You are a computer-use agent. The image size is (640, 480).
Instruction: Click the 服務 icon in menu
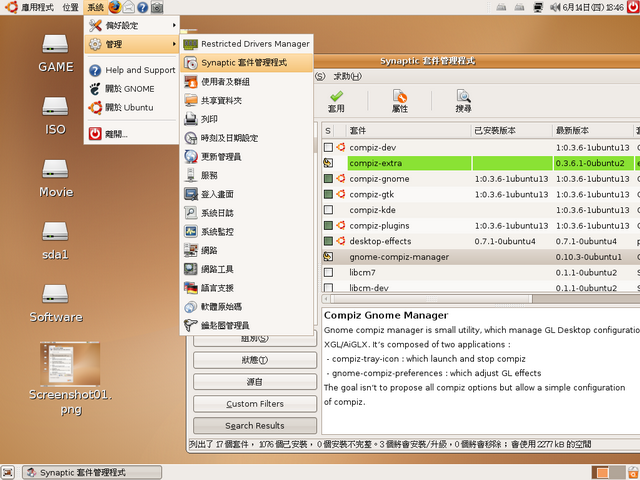[x=191, y=176]
